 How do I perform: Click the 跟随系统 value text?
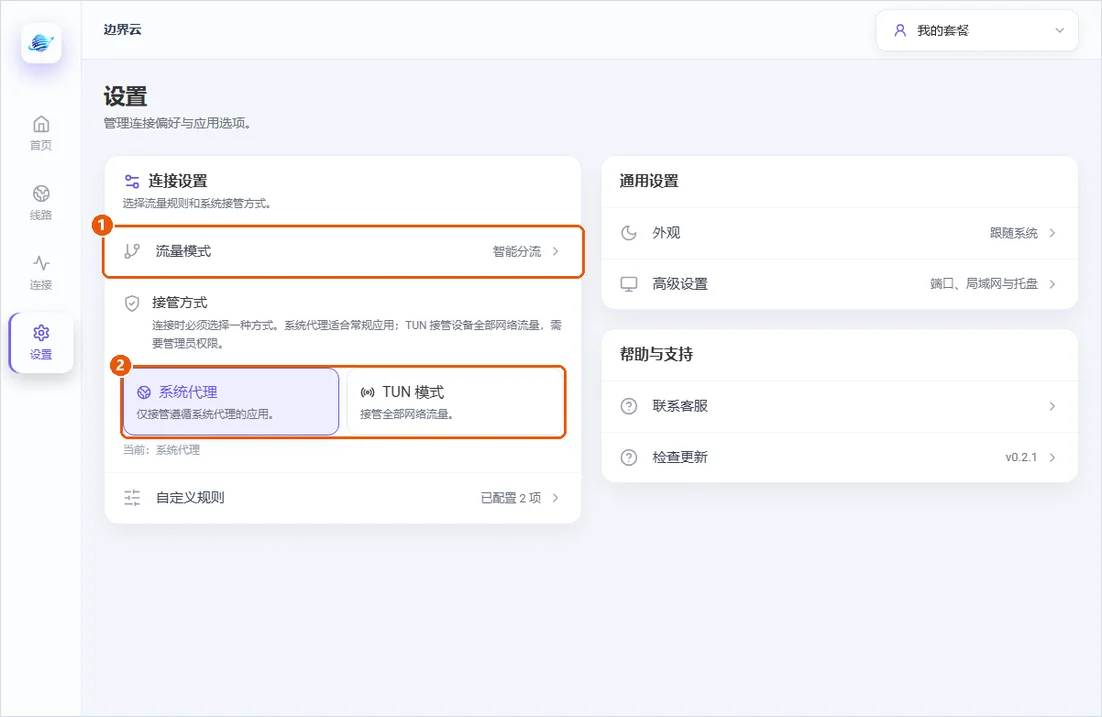tap(1013, 233)
